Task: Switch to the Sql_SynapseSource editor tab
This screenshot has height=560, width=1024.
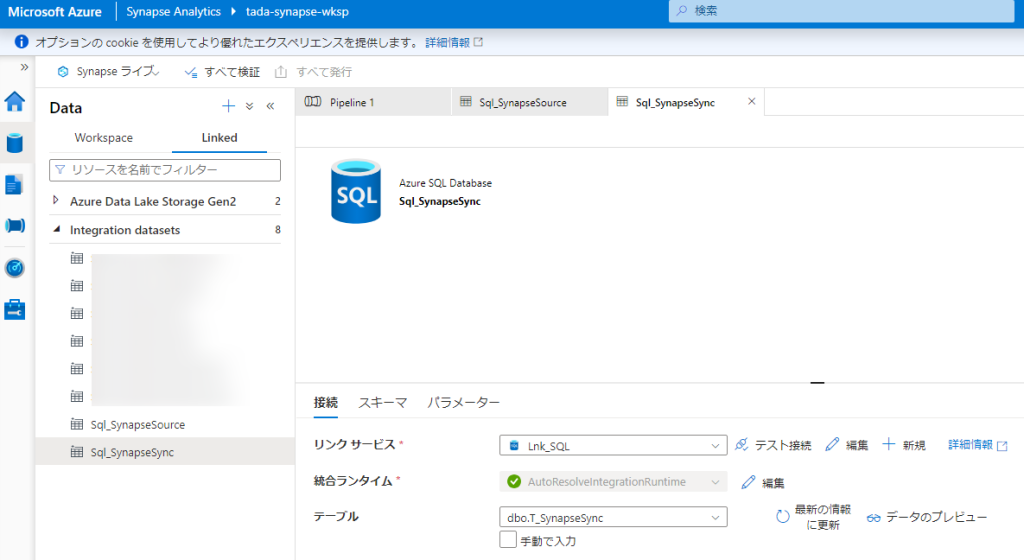Action: coord(530,102)
